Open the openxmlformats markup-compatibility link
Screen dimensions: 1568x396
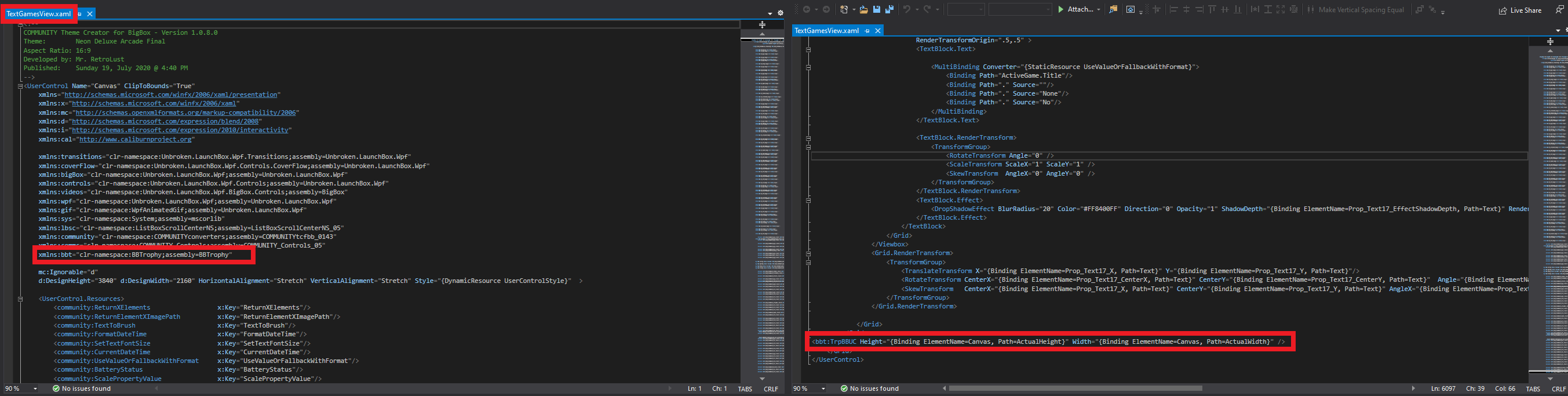point(185,112)
